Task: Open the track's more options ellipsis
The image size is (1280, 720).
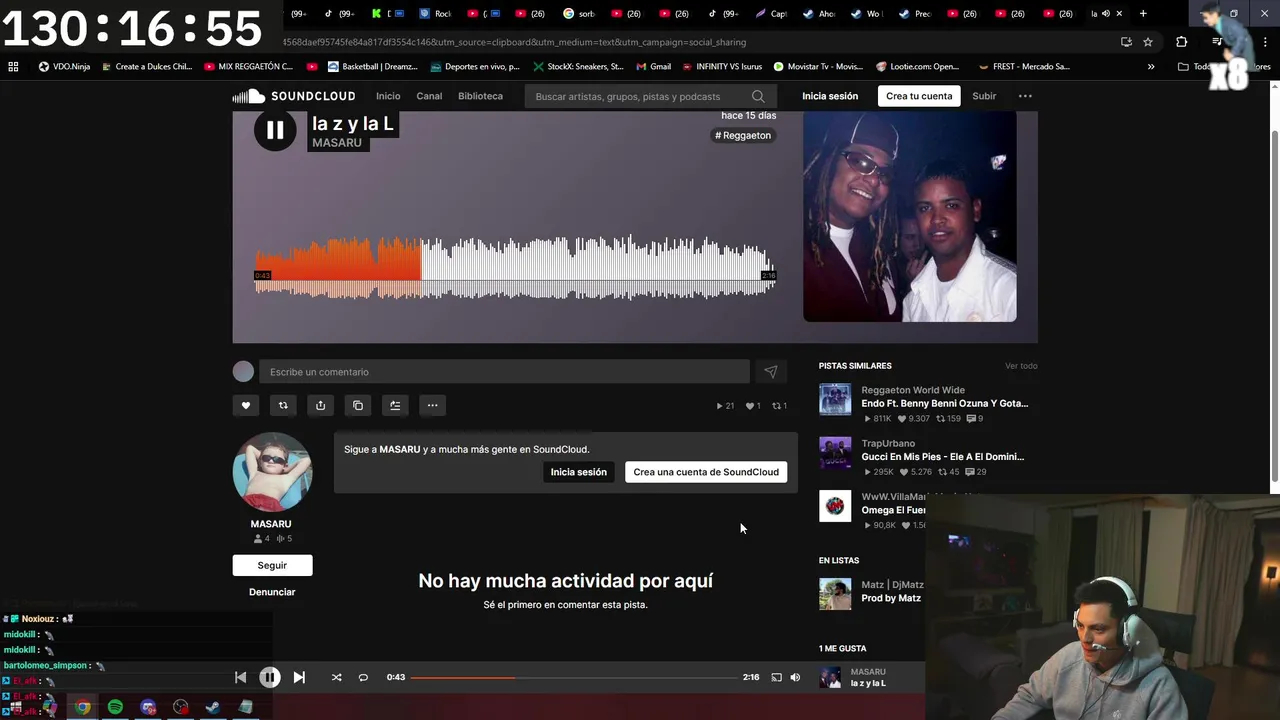Action: pyautogui.click(x=432, y=405)
